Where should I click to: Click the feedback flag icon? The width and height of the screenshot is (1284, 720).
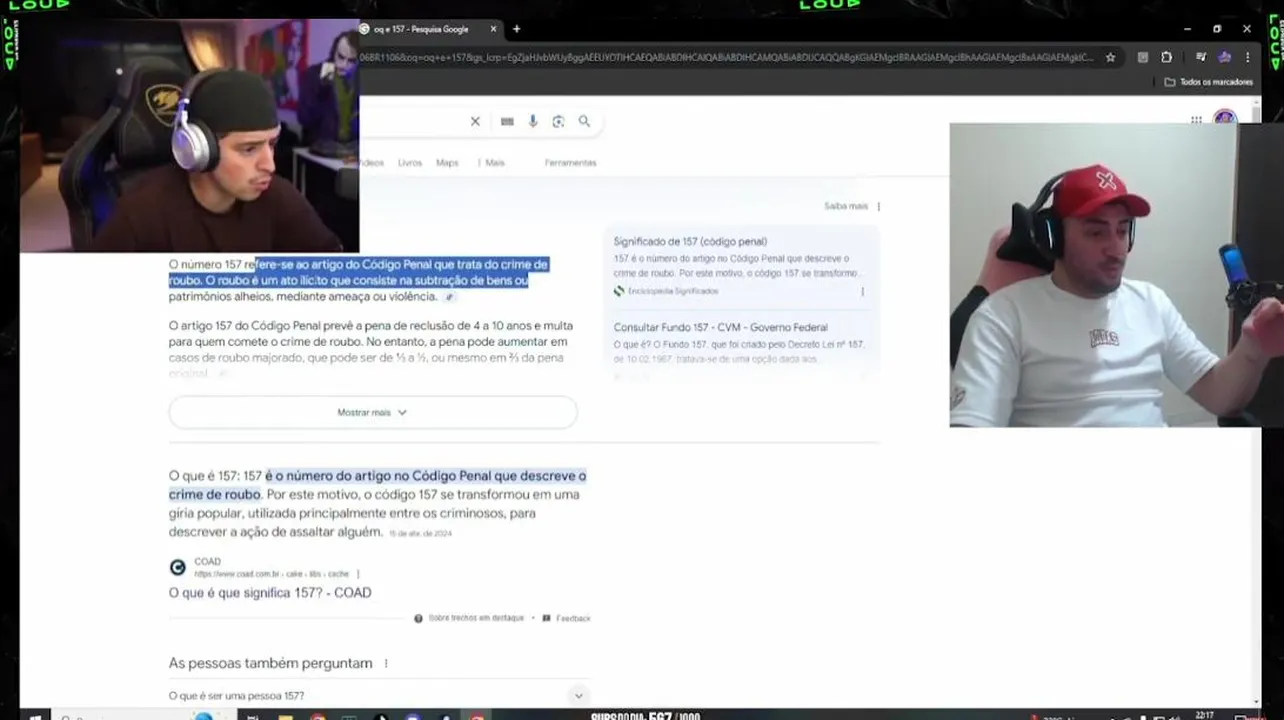[546, 618]
